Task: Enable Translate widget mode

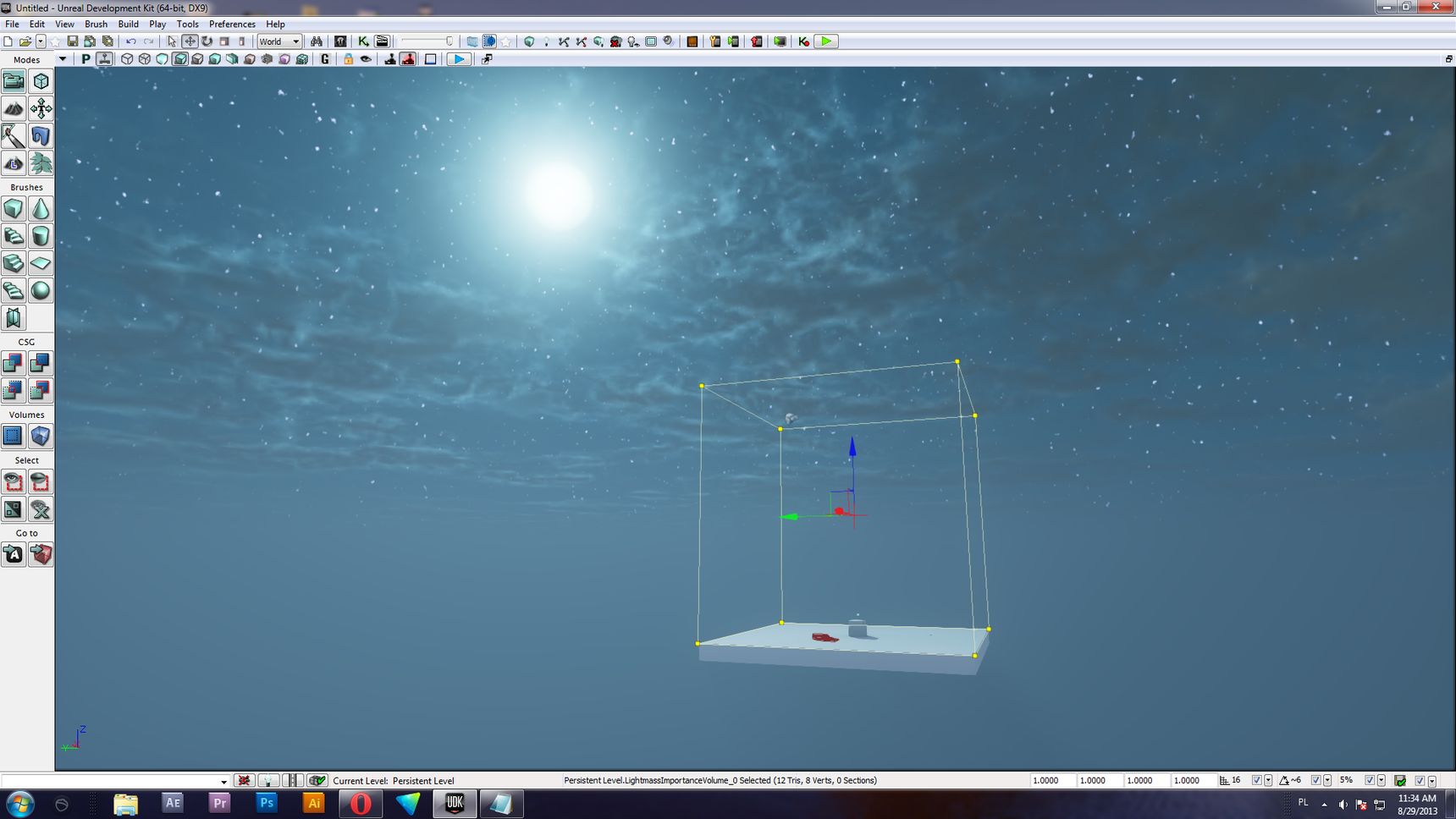Action: (190, 41)
